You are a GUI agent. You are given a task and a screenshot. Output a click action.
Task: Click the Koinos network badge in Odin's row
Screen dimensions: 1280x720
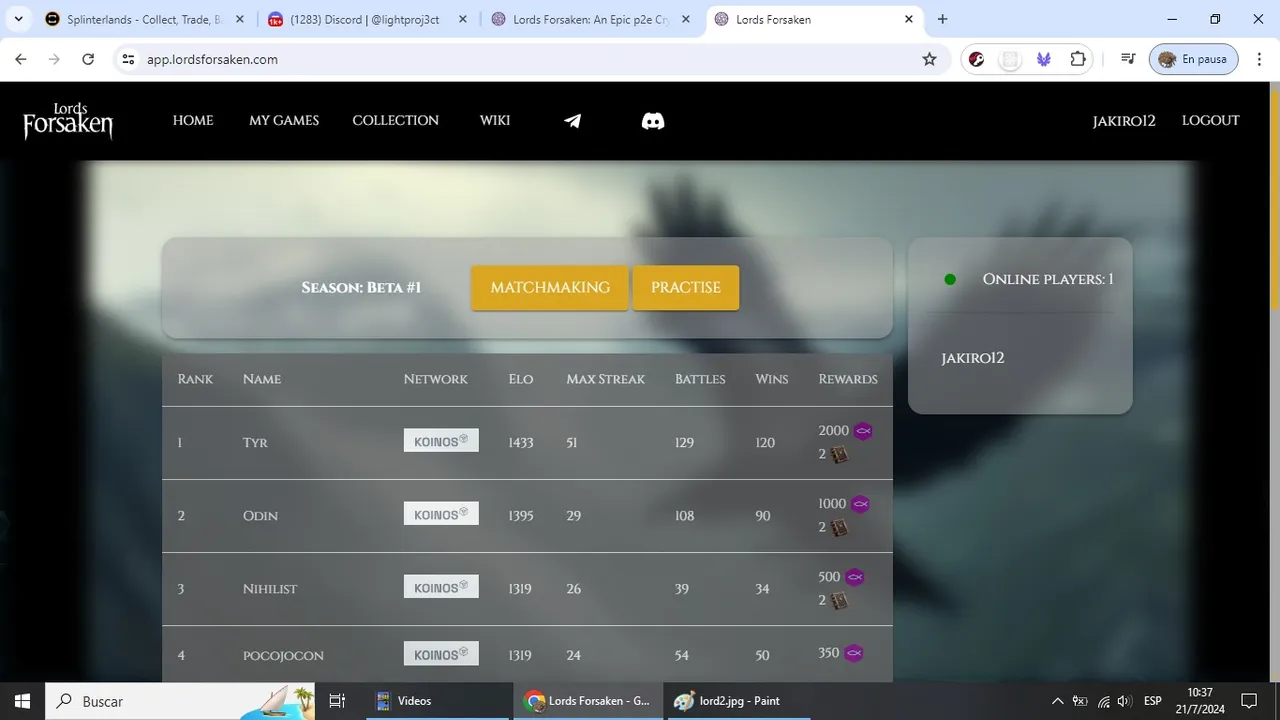tap(441, 514)
